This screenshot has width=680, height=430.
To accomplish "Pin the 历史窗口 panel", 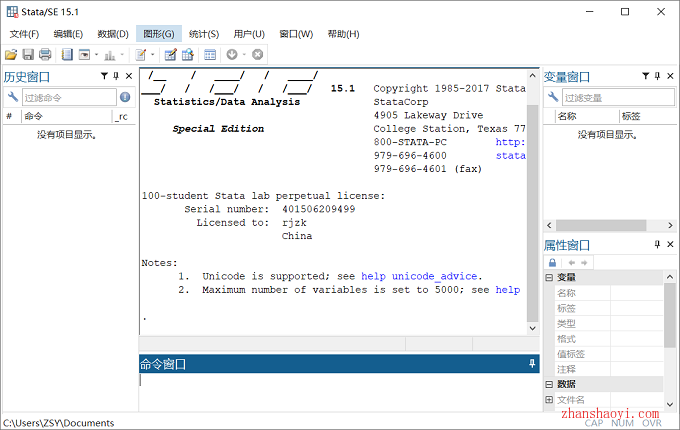I will click(x=116, y=76).
